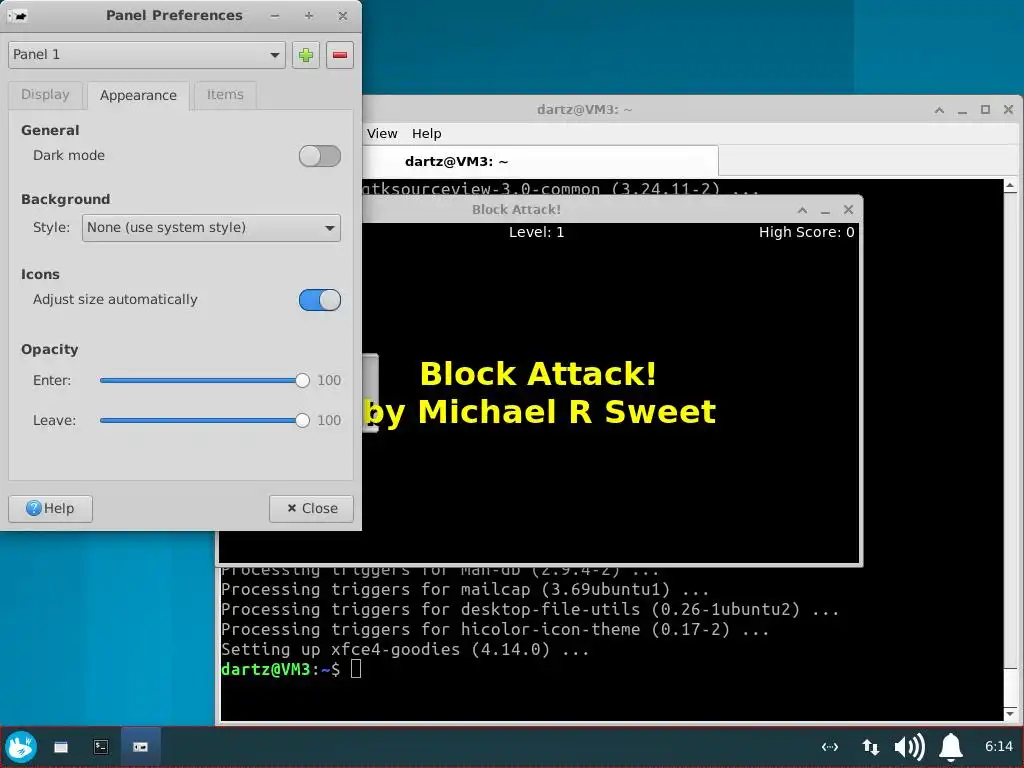The image size is (1024, 768).
Task: Open the network connection tray icon
Action: pyautogui.click(x=829, y=746)
